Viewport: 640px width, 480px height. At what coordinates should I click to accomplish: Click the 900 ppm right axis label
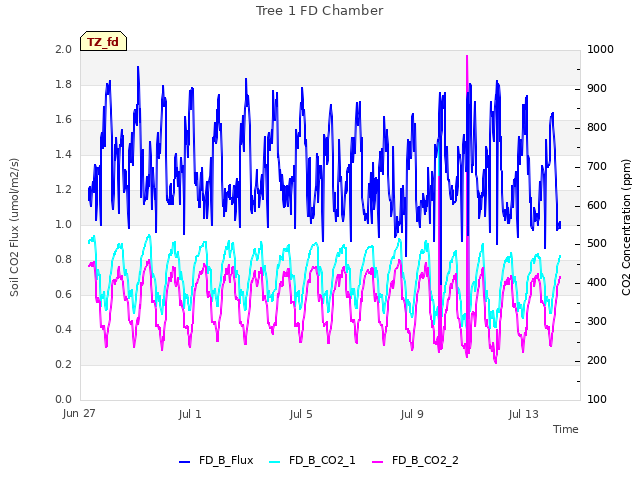pyautogui.click(x=597, y=89)
